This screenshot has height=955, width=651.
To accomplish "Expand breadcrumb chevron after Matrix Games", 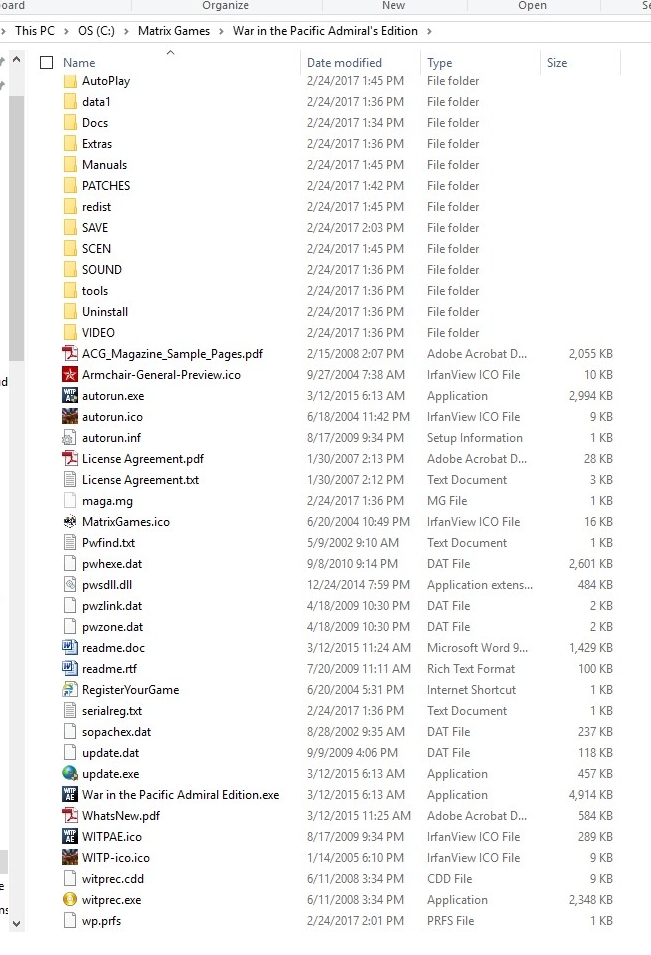I will point(221,31).
